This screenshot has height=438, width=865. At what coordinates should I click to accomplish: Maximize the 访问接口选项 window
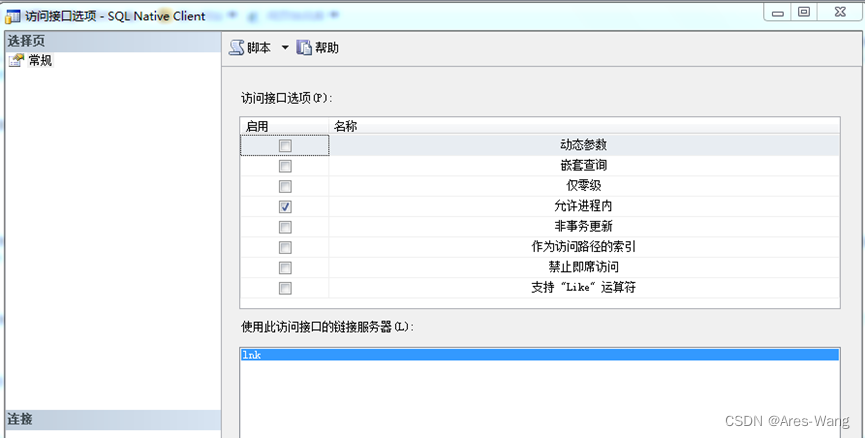tap(804, 12)
